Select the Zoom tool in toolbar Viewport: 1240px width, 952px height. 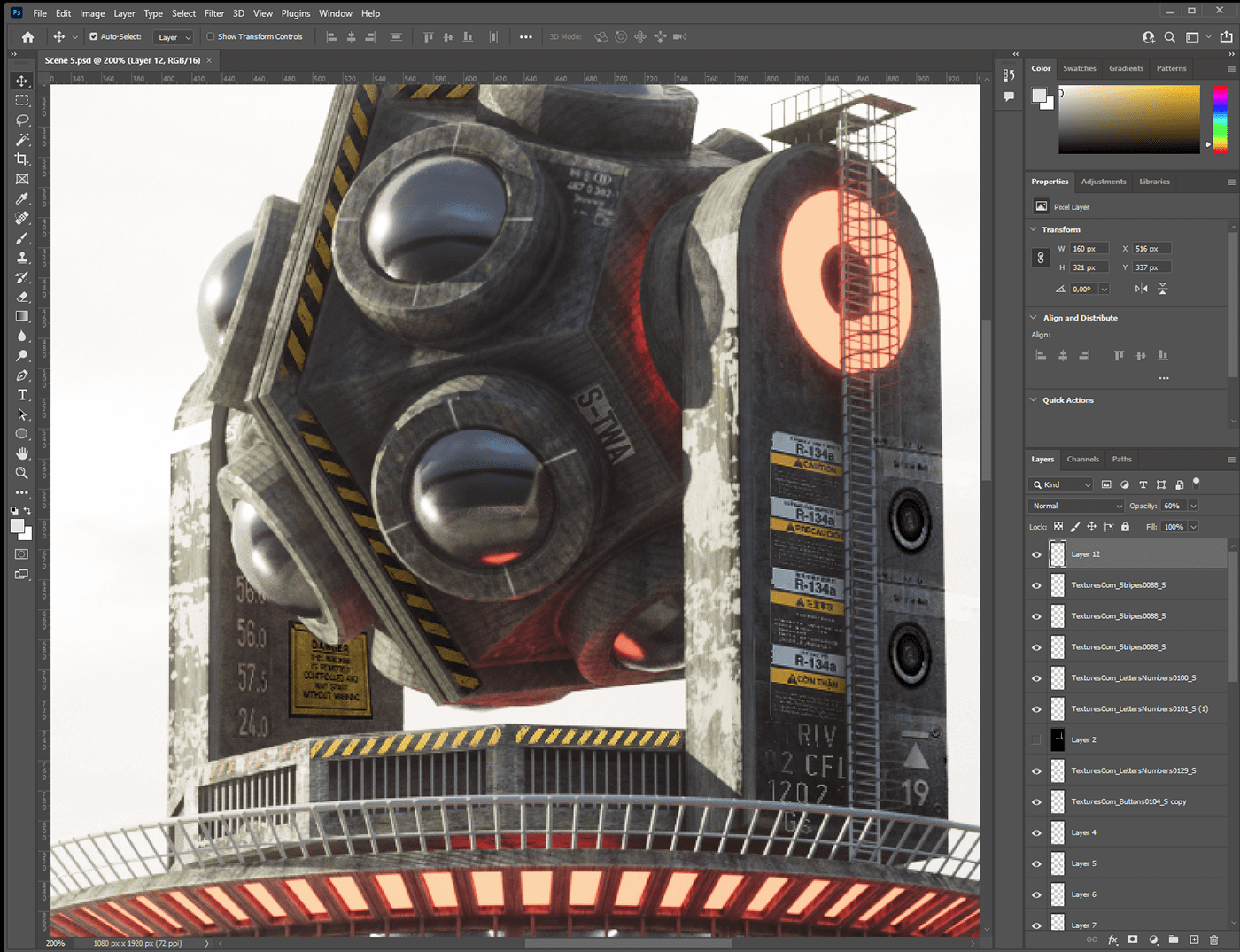(x=22, y=473)
